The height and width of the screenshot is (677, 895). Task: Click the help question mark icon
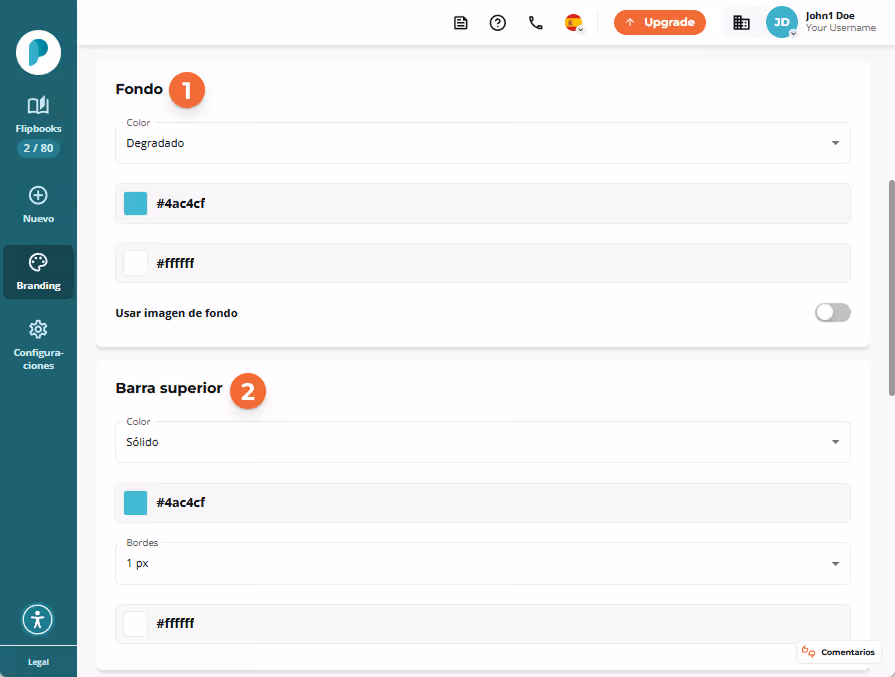pyautogui.click(x=498, y=23)
